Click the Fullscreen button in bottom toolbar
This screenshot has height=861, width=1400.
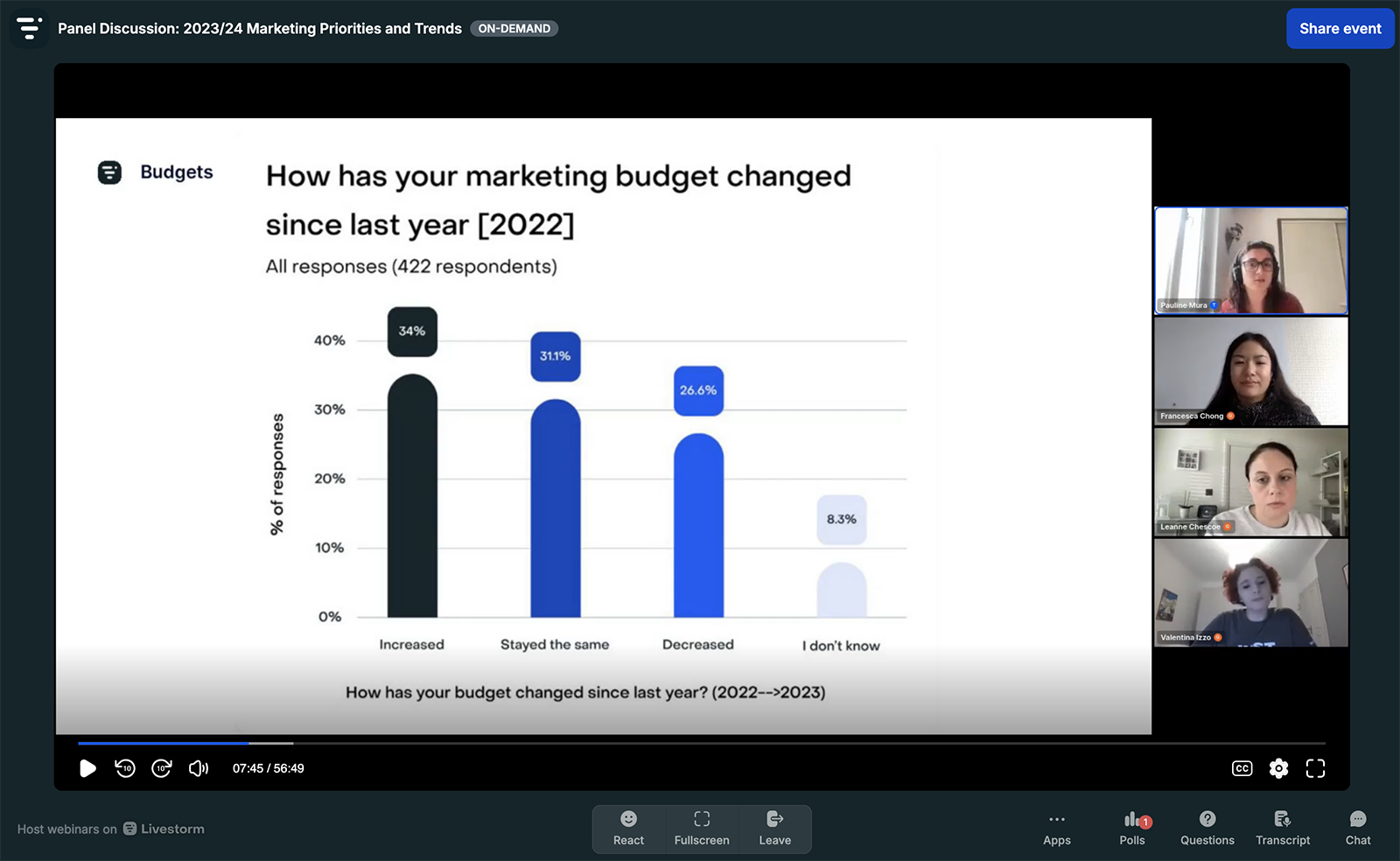[x=702, y=829]
